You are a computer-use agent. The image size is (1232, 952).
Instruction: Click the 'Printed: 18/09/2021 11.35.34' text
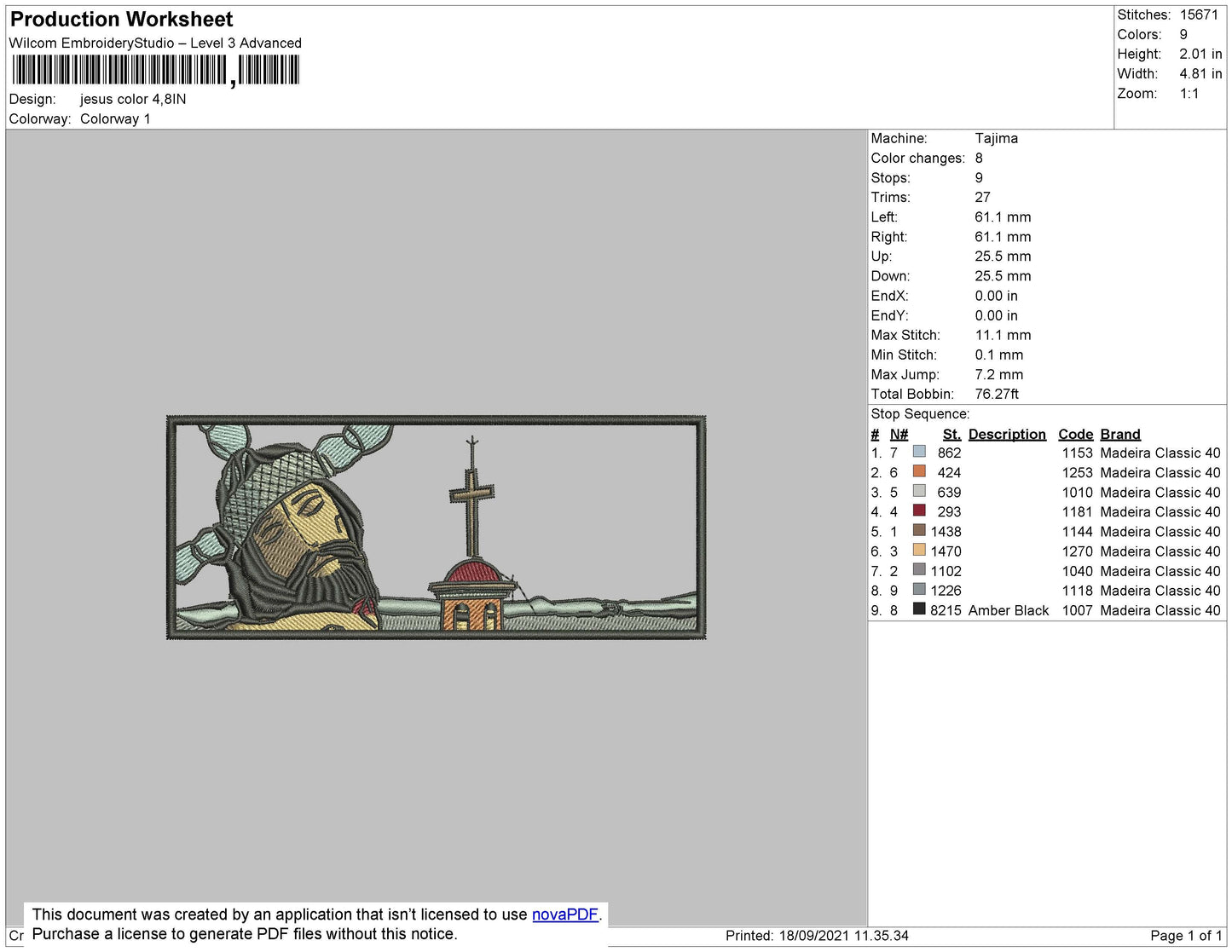pyautogui.click(x=817, y=935)
